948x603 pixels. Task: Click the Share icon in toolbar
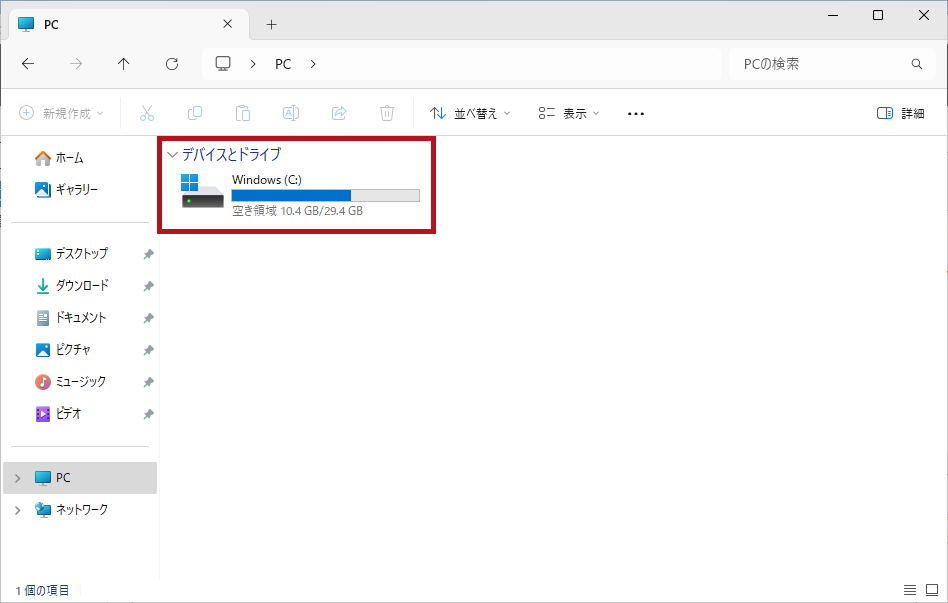pyautogui.click(x=339, y=113)
